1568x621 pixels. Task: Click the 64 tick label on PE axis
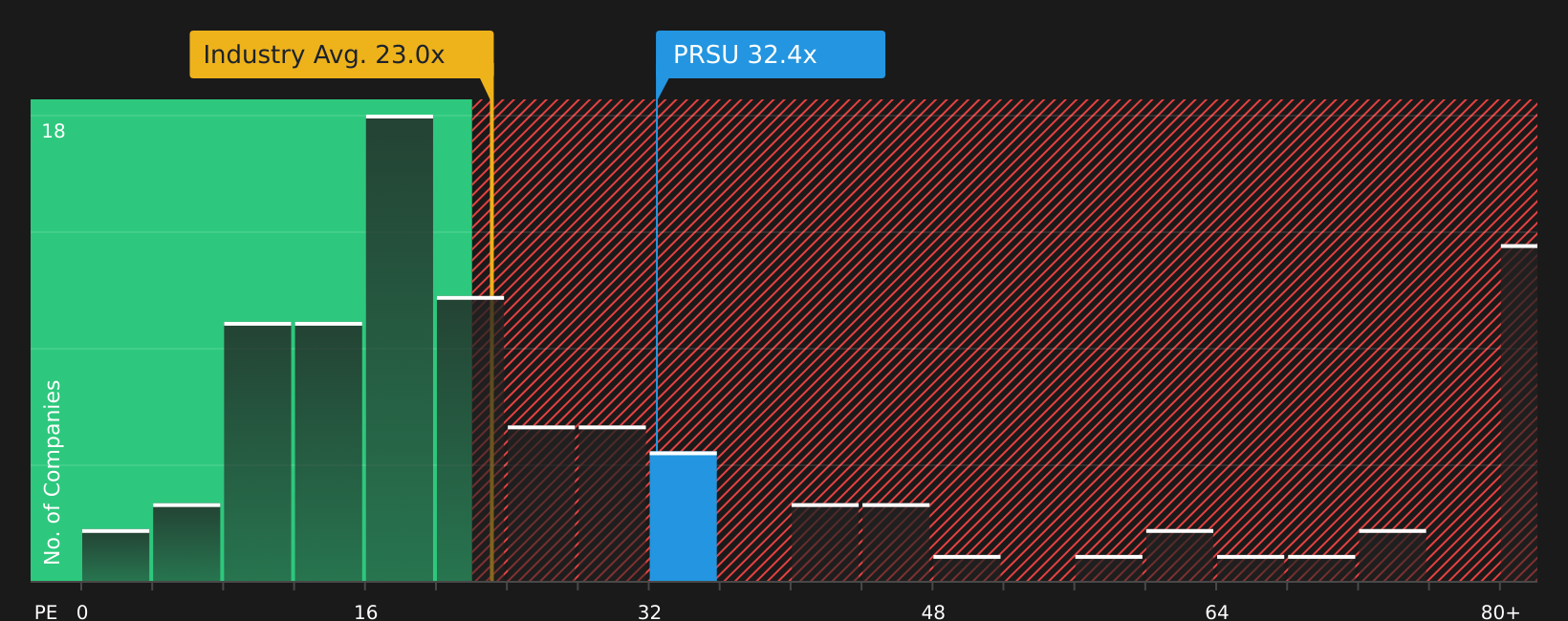point(1217,612)
